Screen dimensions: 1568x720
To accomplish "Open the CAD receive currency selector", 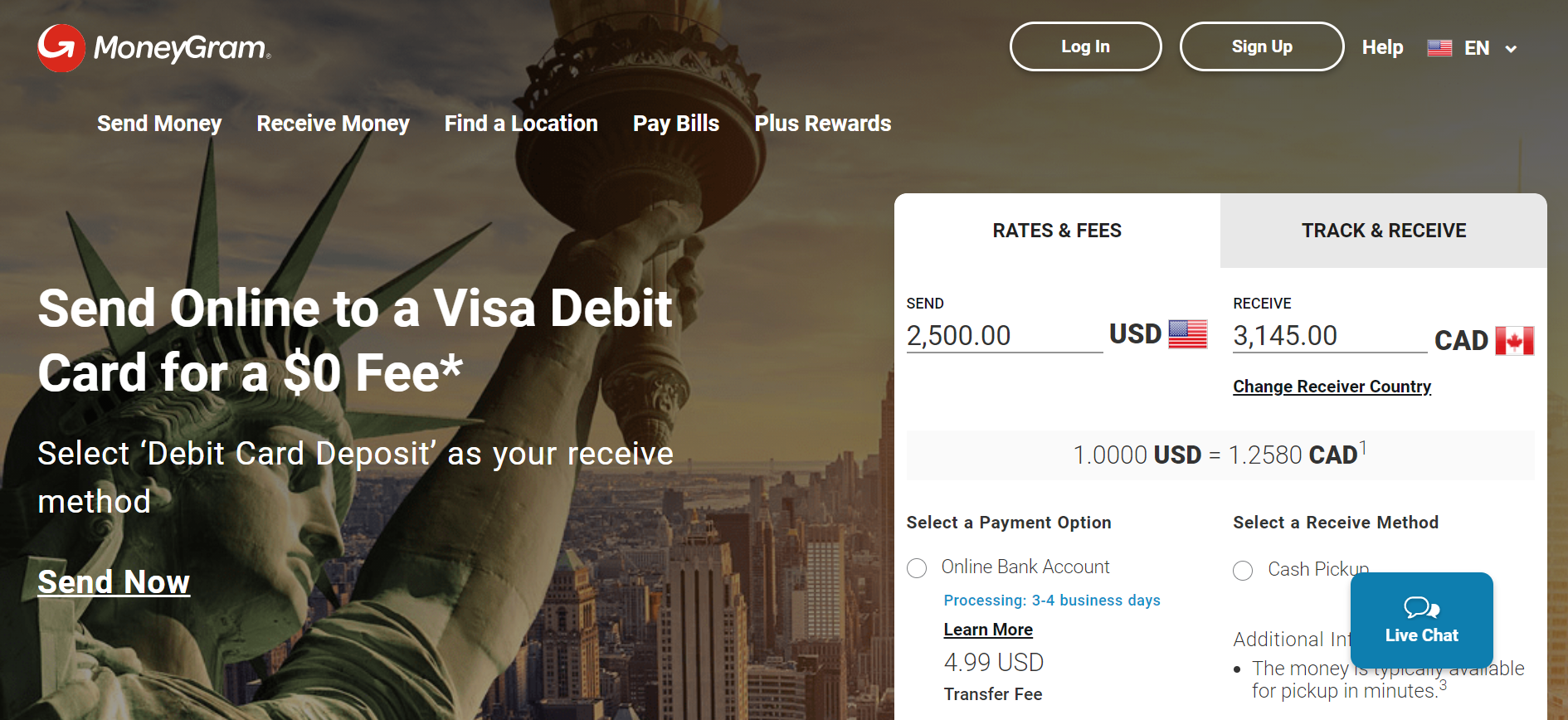I will tap(1461, 341).
